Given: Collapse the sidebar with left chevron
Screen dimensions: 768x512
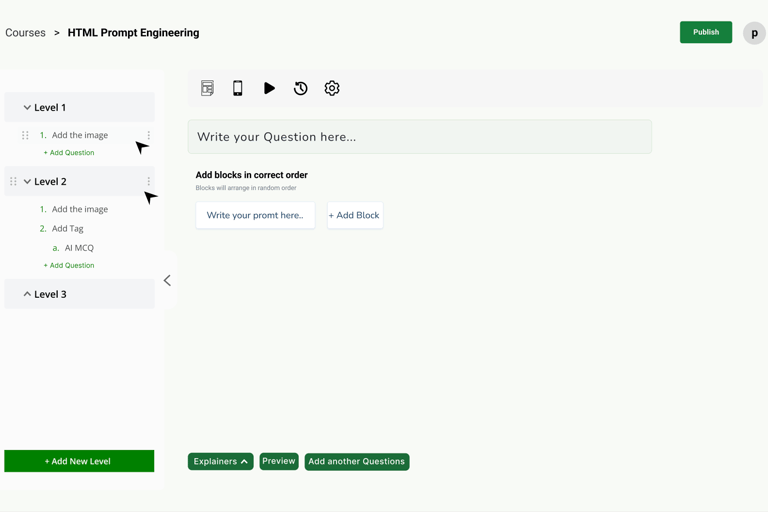Looking at the screenshot, I should point(167,281).
